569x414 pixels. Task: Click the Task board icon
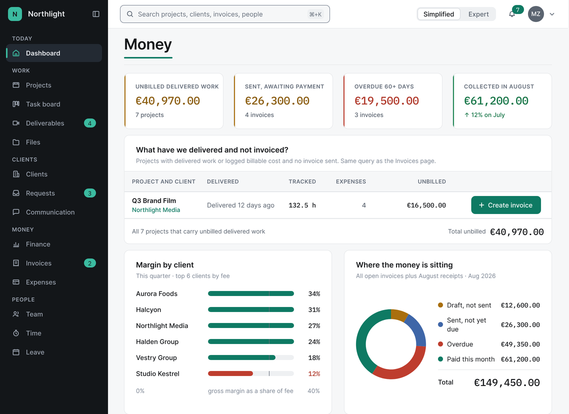(16, 104)
